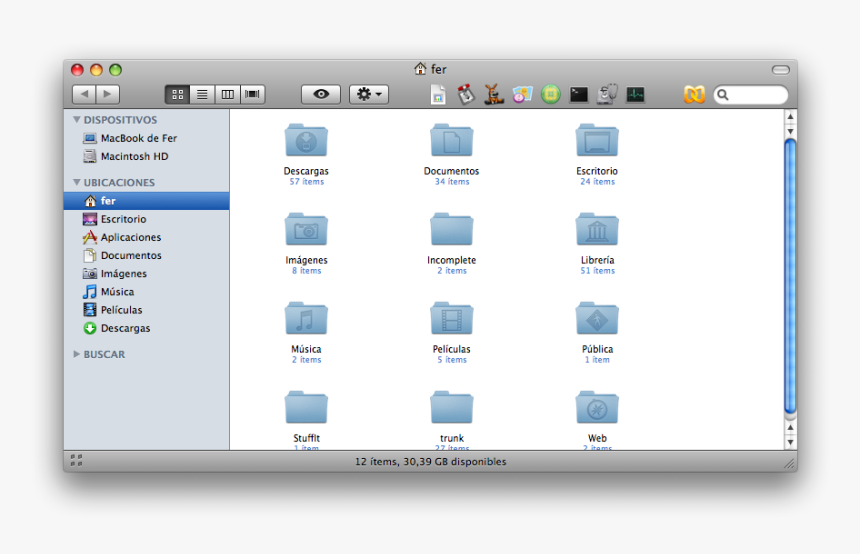Image resolution: width=860 pixels, height=554 pixels.
Task: Launch Disk Utility stethoscope icon
Action: point(607,94)
